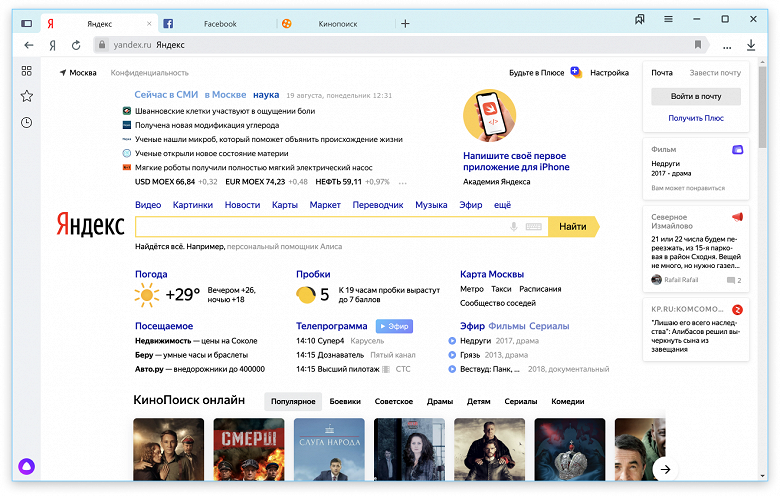Click the page vertical scrollbar thumb
The width and height of the screenshot is (780, 496).
click(x=763, y=107)
